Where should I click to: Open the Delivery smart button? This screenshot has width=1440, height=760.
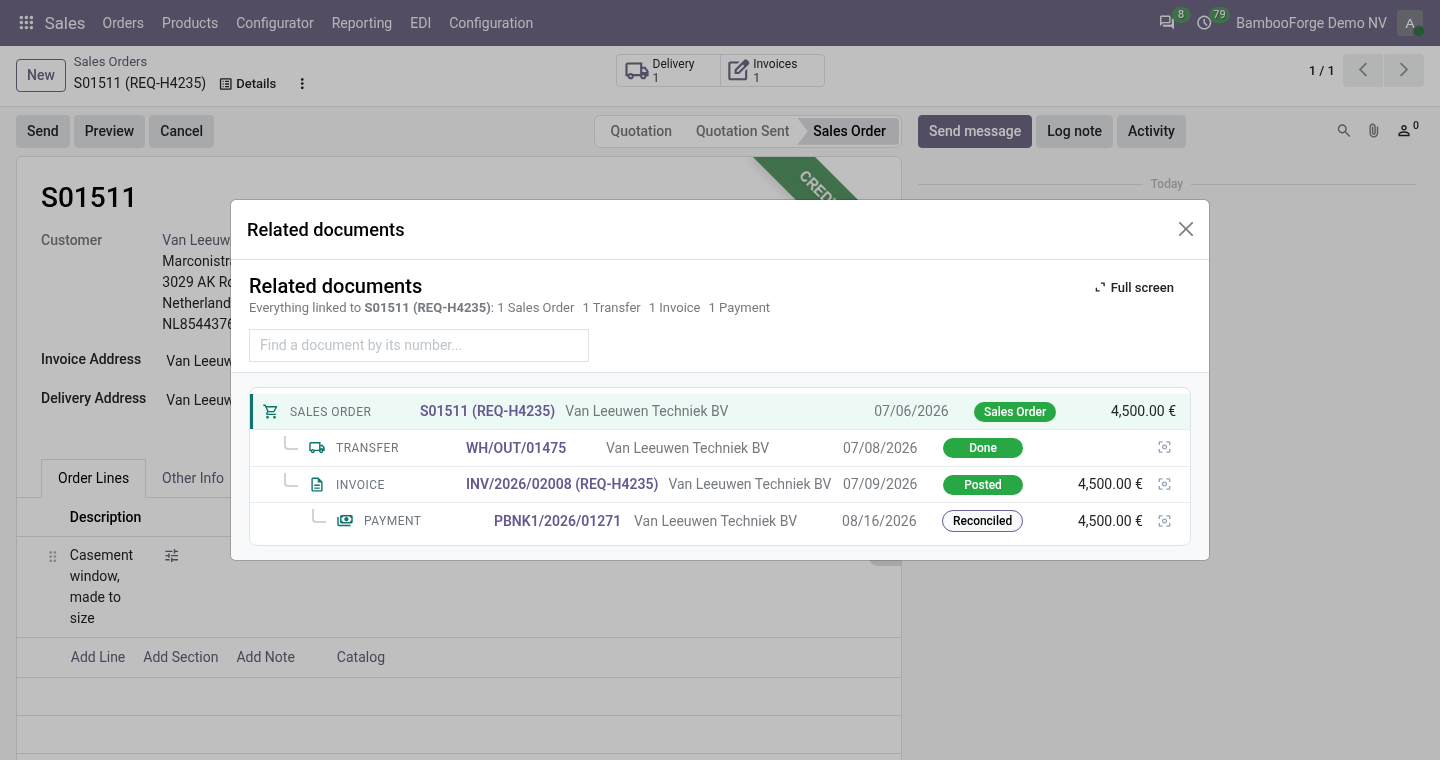click(669, 70)
